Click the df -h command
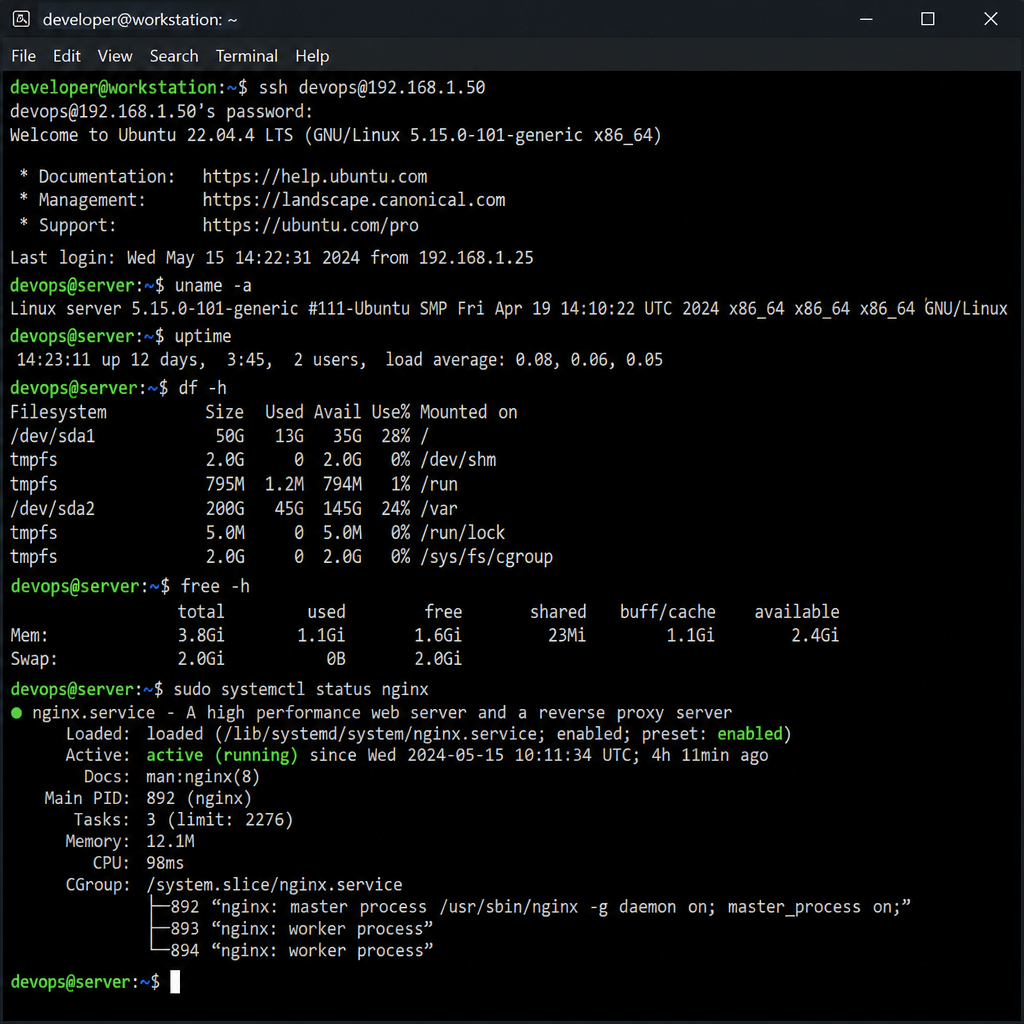 click(x=202, y=388)
